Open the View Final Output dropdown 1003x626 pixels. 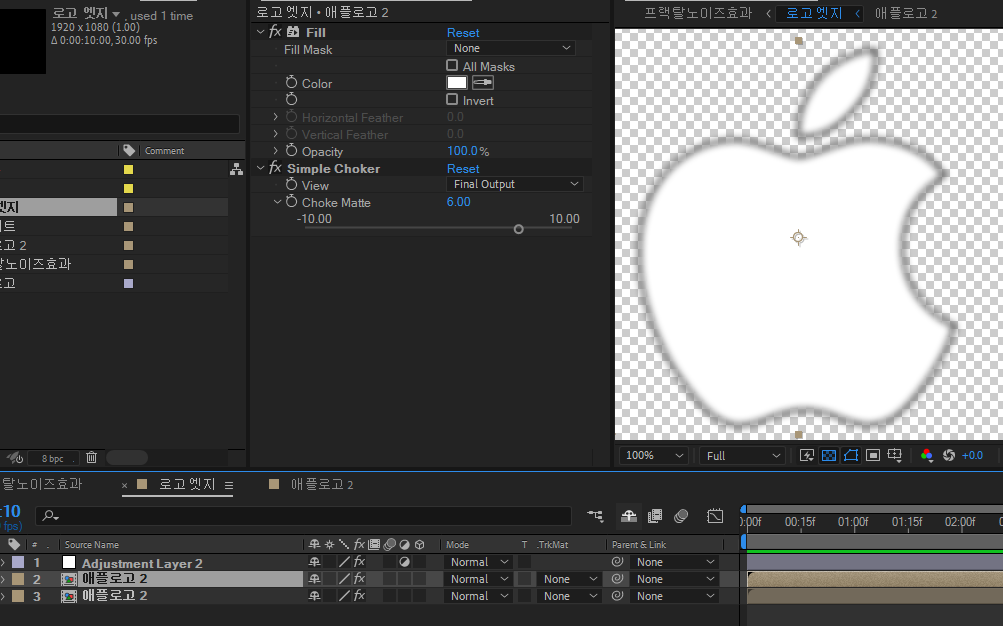[514, 184]
